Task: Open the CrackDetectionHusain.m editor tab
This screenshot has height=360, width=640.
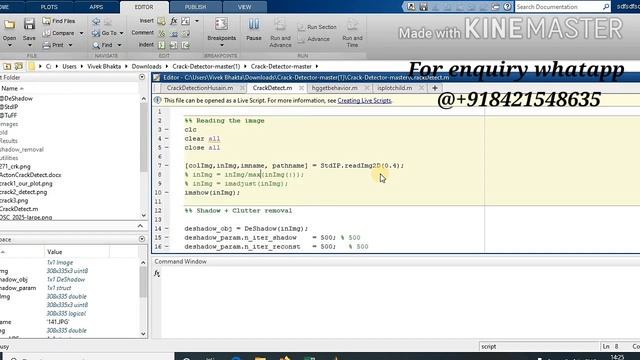Action: point(200,88)
